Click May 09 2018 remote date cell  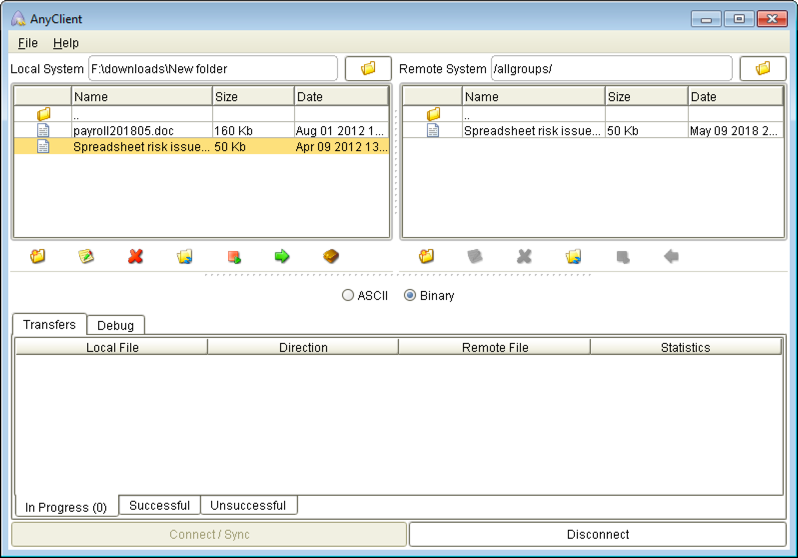(x=735, y=131)
